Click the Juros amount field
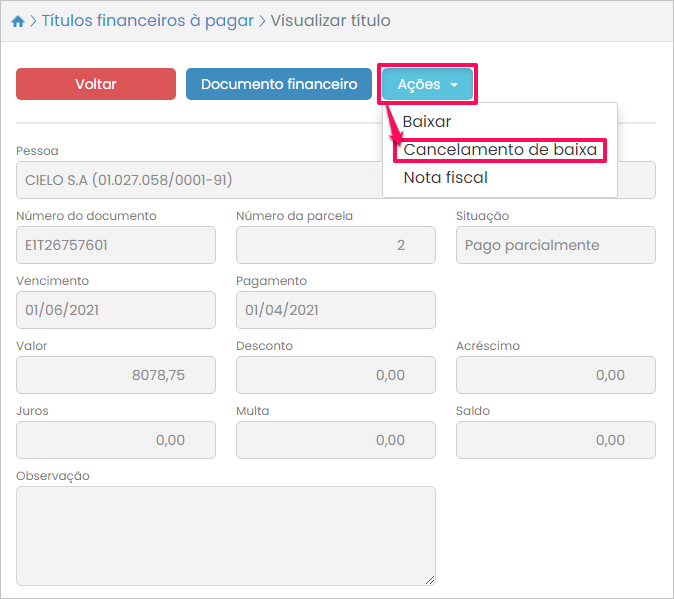The image size is (674, 599). click(x=116, y=440)
